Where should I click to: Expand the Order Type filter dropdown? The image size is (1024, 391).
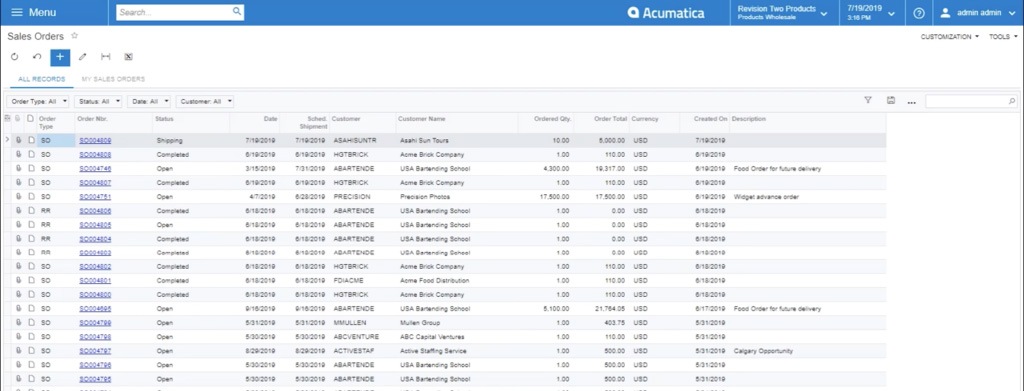[x=39, y=101]
